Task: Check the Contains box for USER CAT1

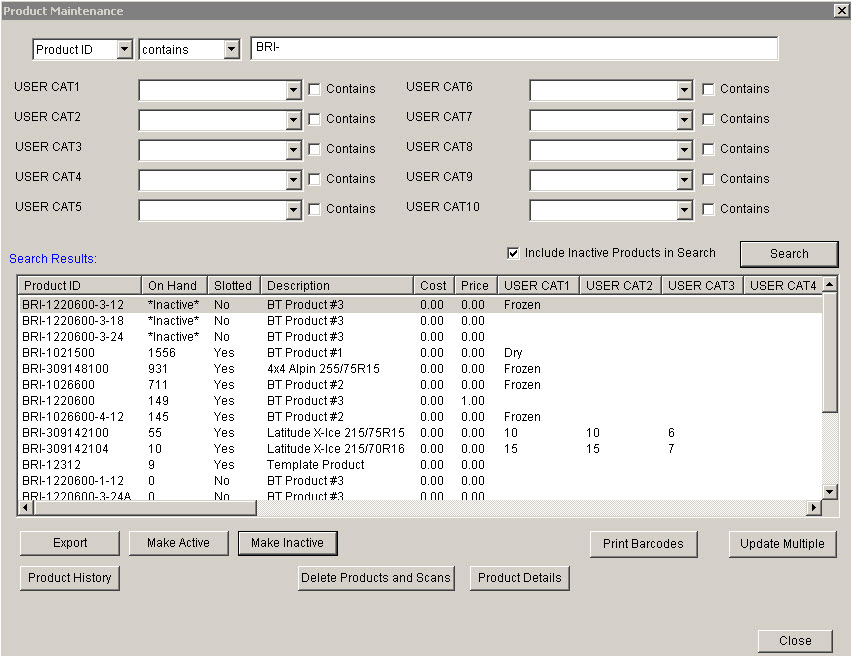Action: pyautogui.click(x=314, y=89)
